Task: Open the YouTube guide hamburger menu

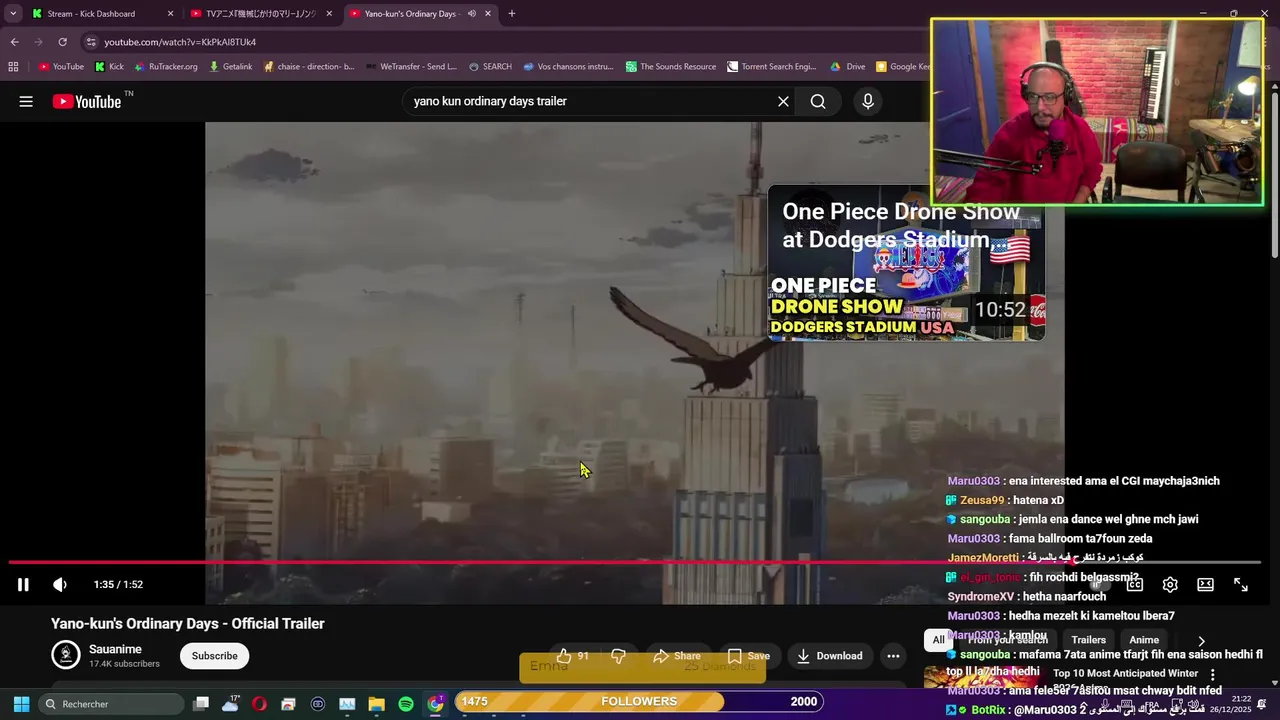Action: (26, 101)
